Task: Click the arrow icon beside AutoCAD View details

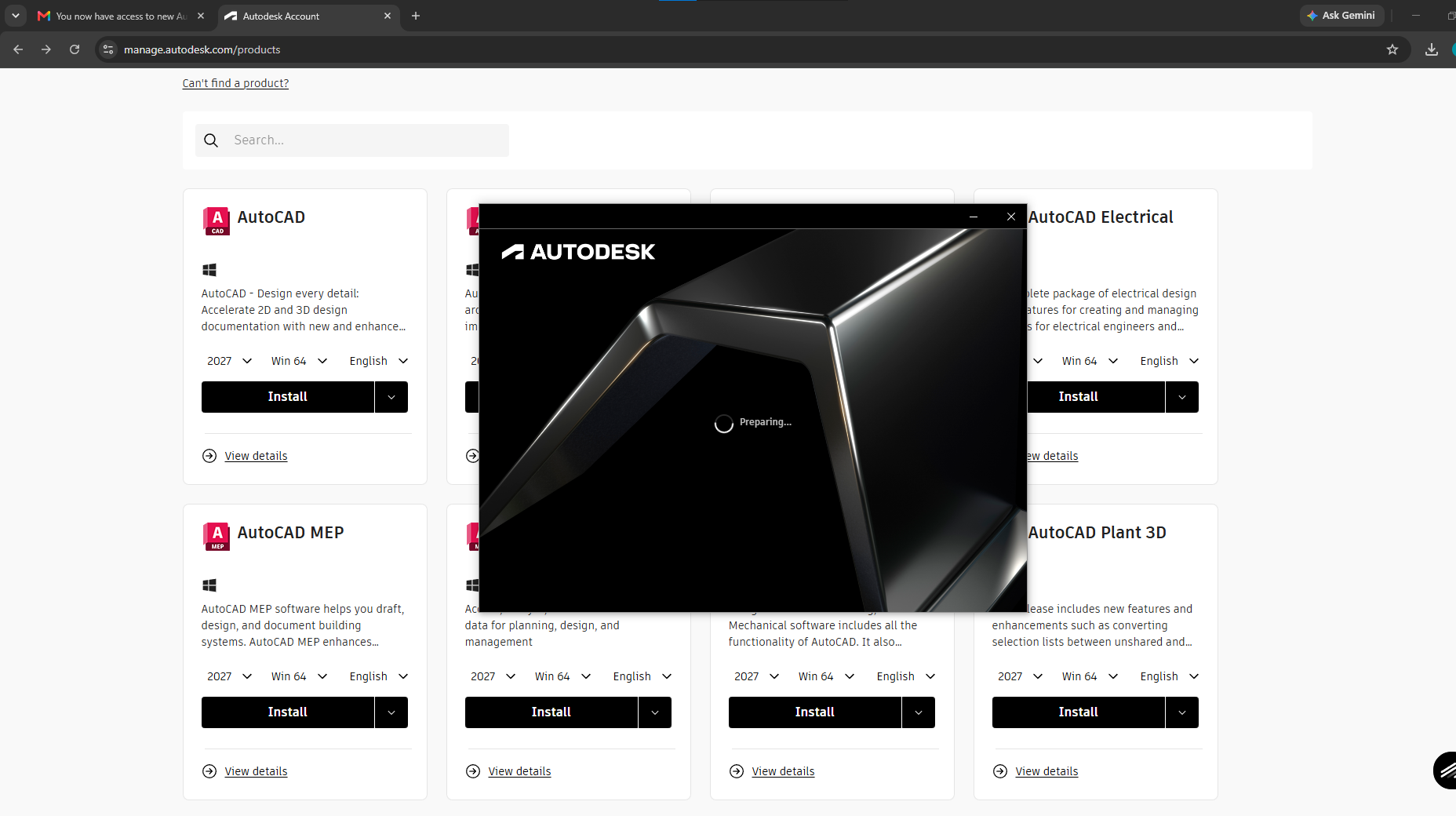Action: [x=209, y=456]
